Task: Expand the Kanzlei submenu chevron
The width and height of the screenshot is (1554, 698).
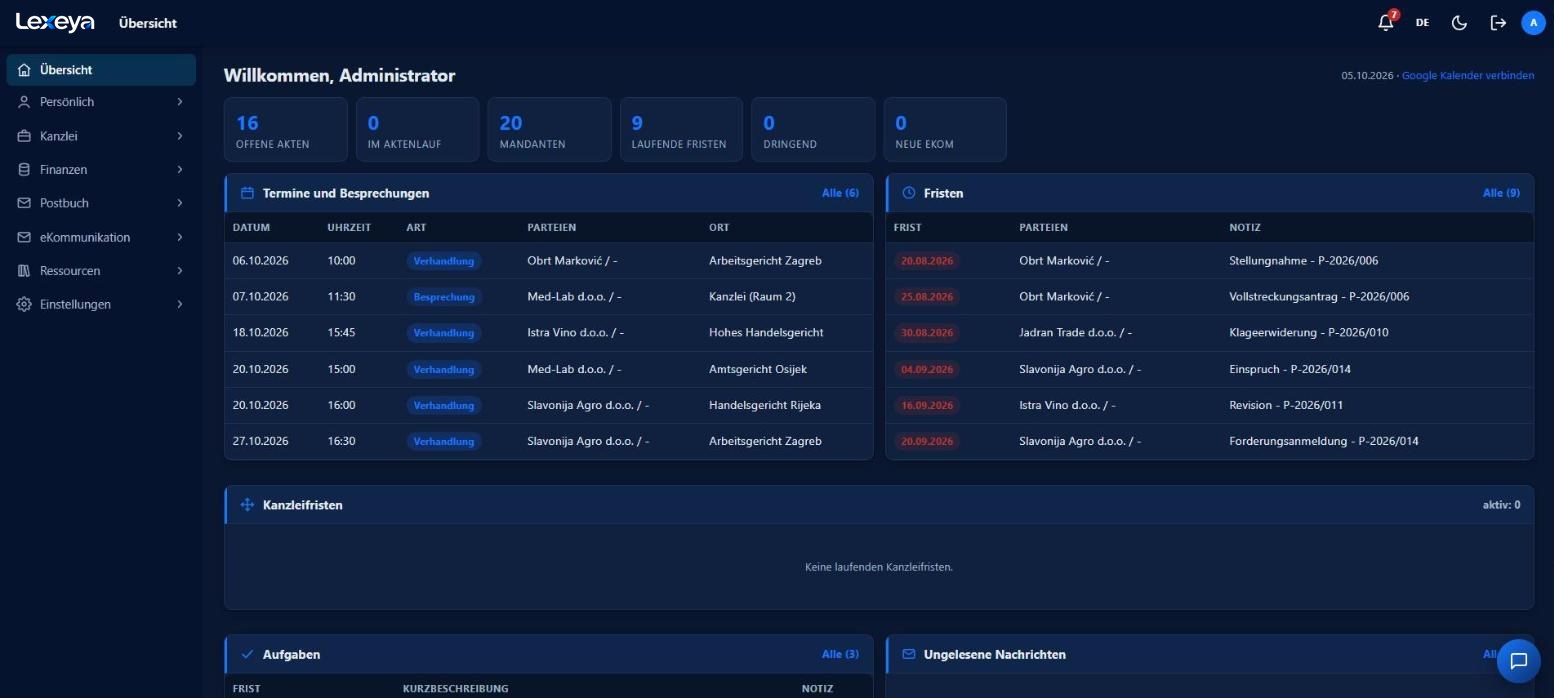Action: pyautogui.click(x=180, y=136)
